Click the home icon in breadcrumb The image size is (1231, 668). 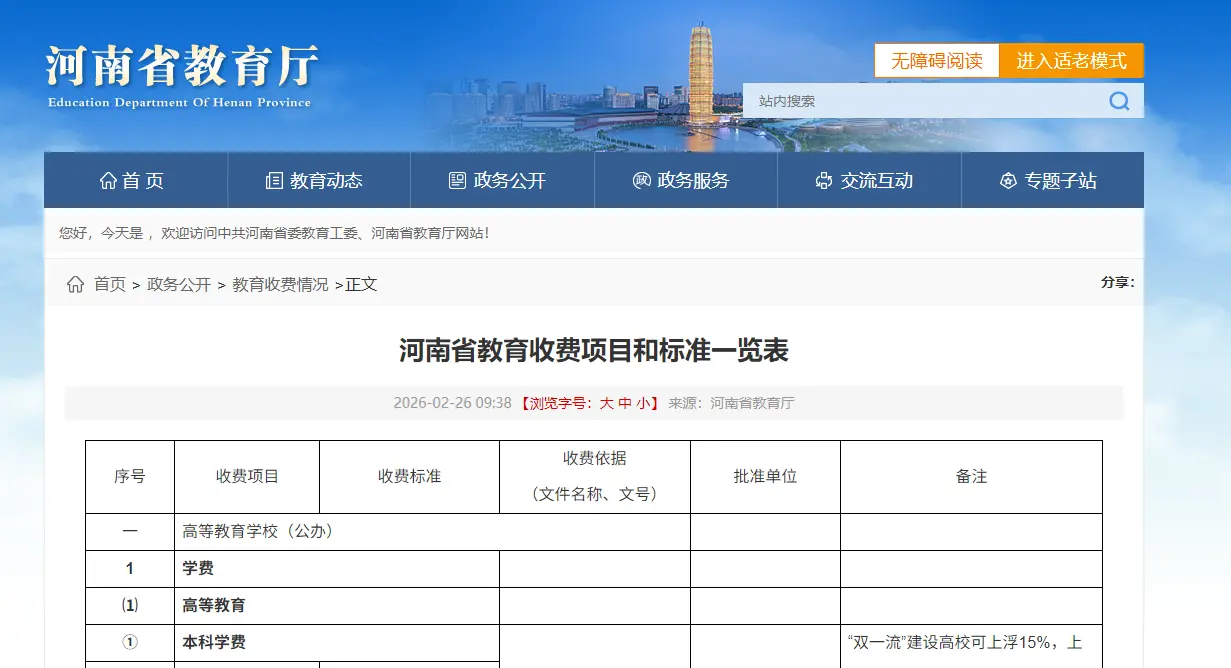tap(76, 285)
